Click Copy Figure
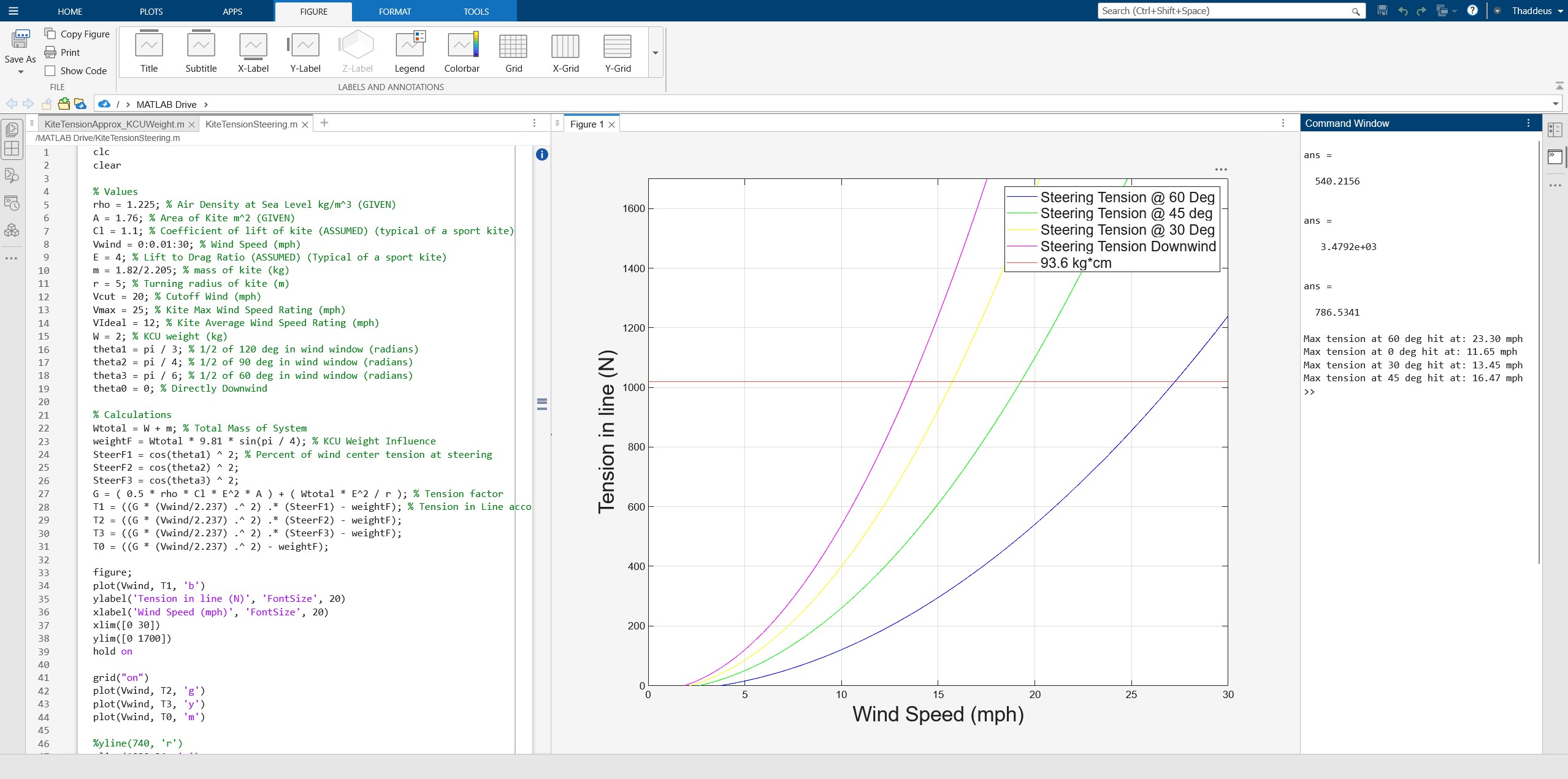The width and height of the screenshot is (1568, 779). coord(77,34)
